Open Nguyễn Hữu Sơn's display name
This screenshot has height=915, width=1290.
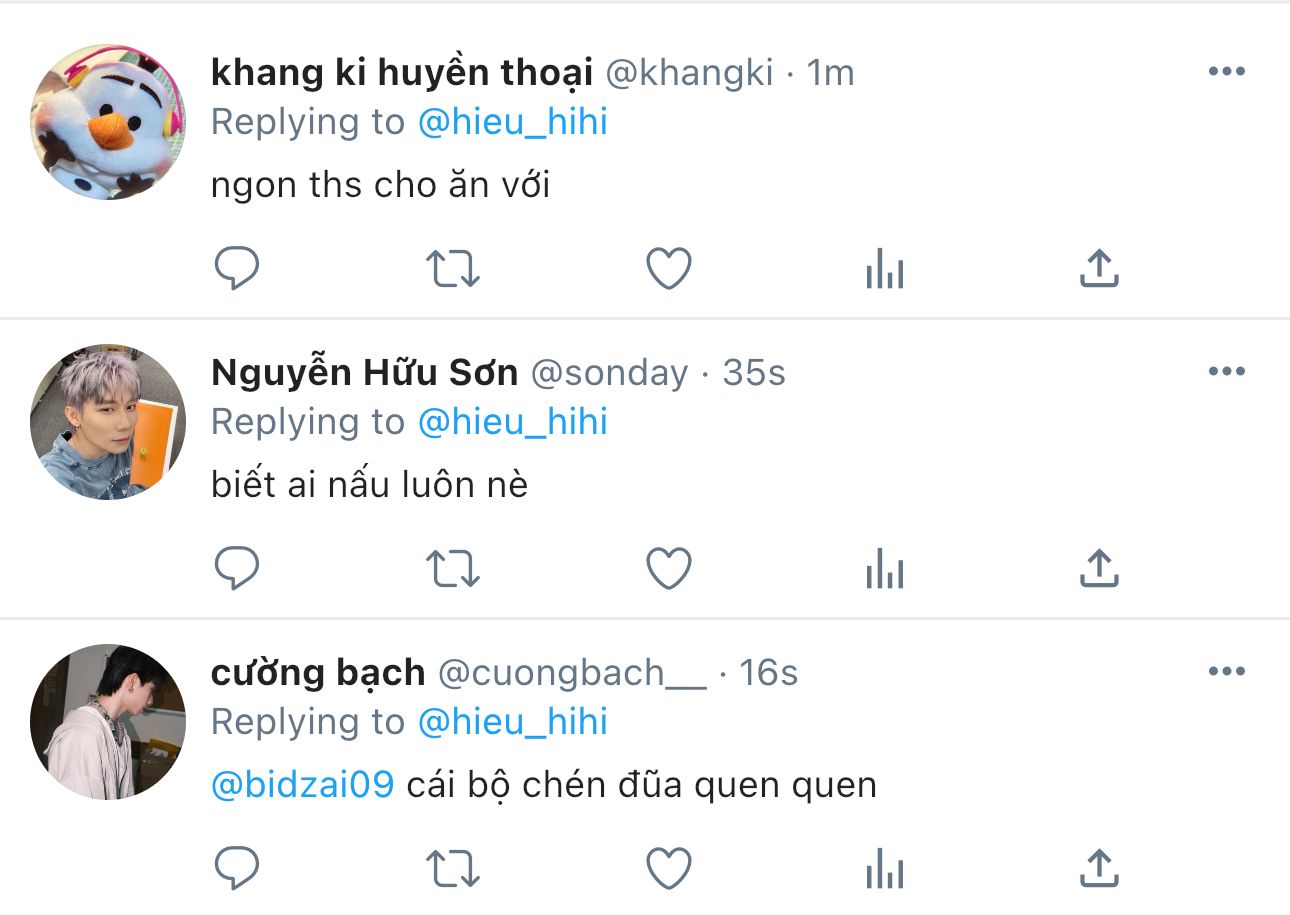click(x=364, y=372)
